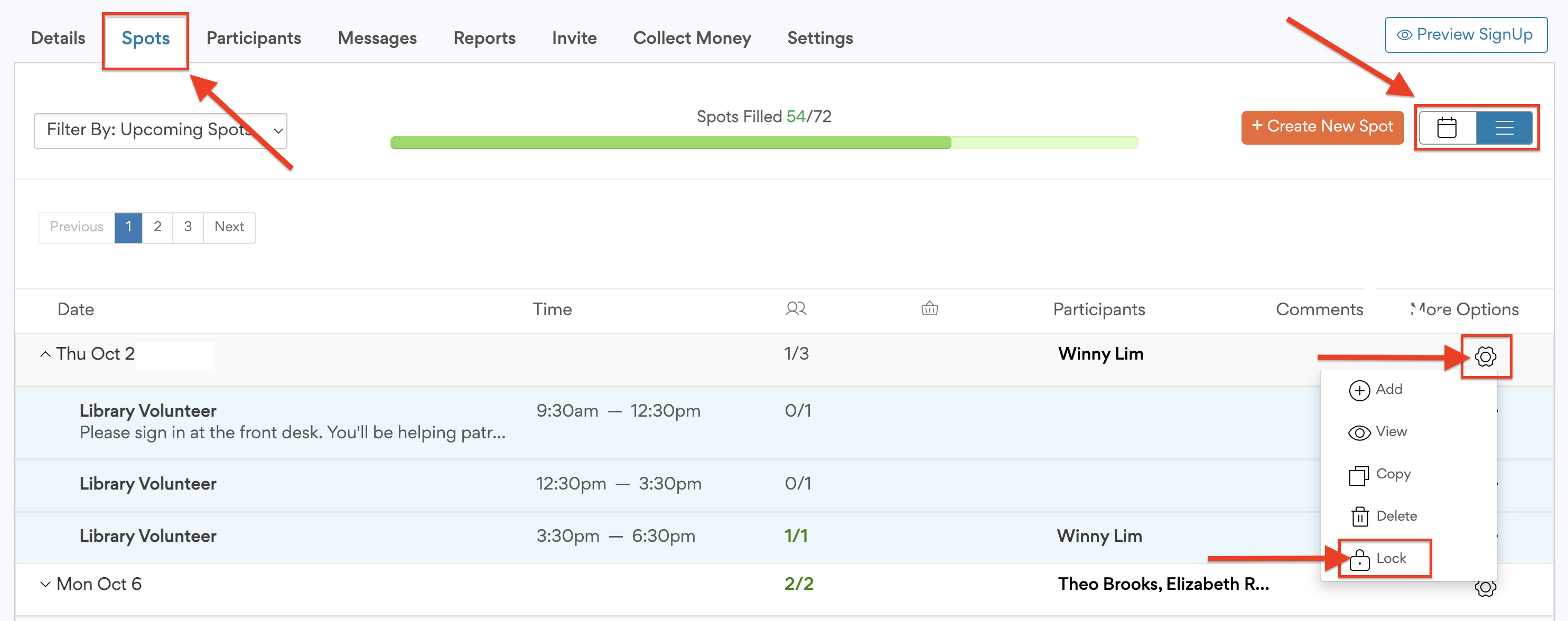This screenshot has width=1568, height=621.
Task: Switch to list view icon
Action: point(1504,128)
